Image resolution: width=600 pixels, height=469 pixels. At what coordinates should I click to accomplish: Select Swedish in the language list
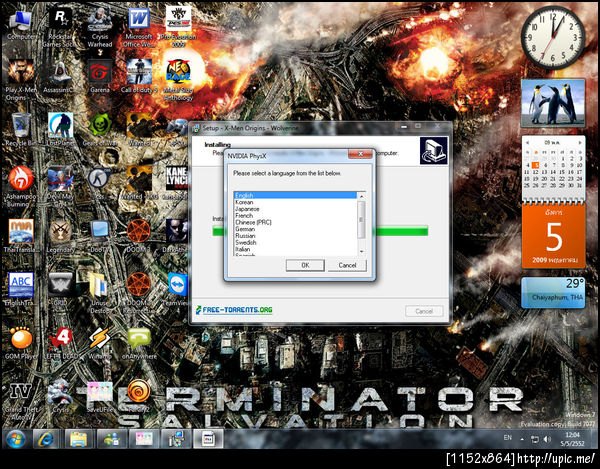point(295,243)
